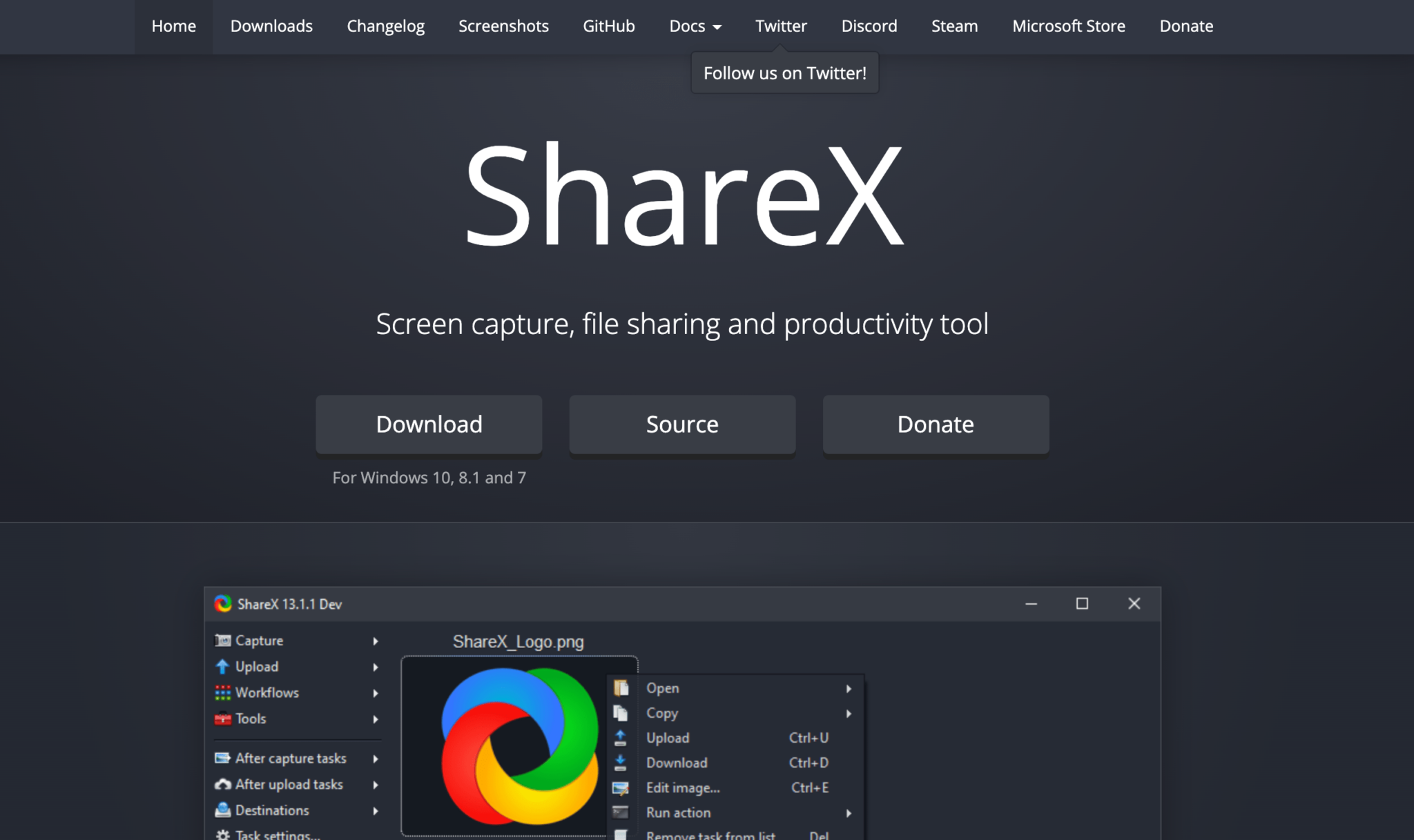Viewport: 1414px width, 840px height.
Task: Go to Microsoft Store nav link
Action: (x=1068, y=26)
